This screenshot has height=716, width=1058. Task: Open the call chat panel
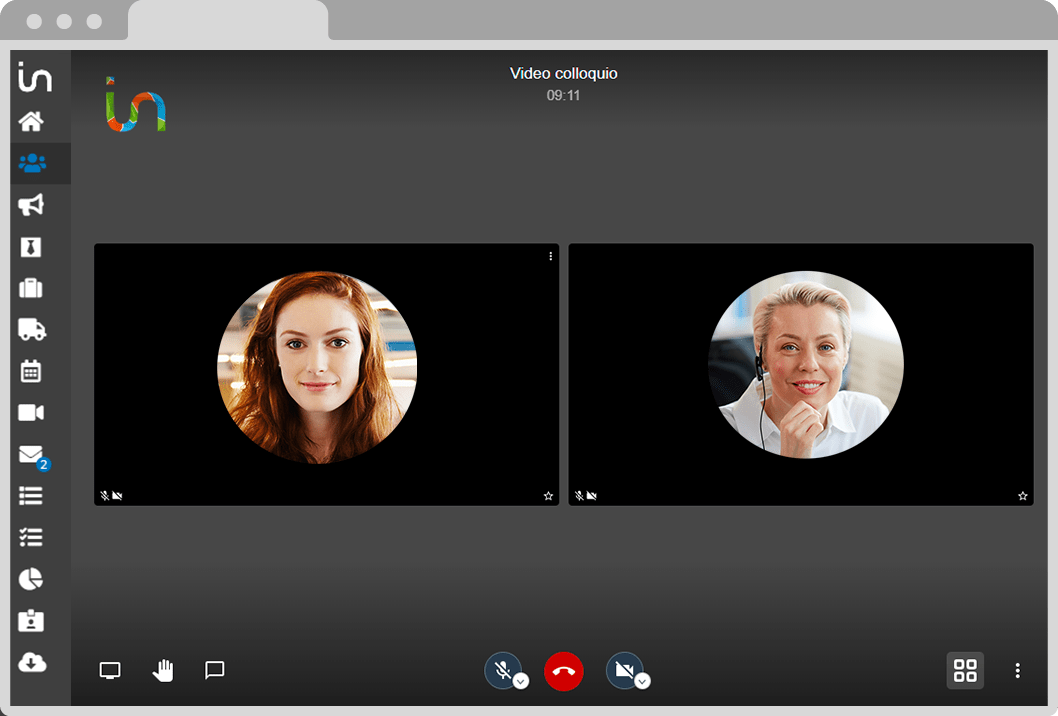(x=215, y=669)
